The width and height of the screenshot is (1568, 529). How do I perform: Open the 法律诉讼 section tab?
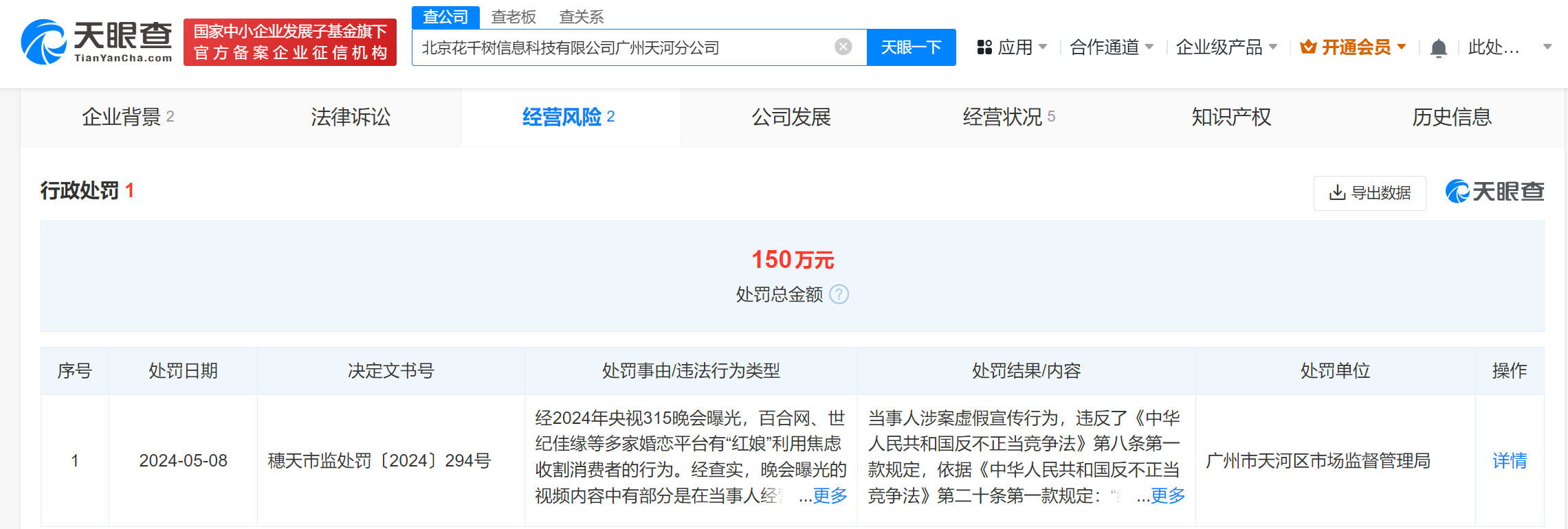(x=351, y=117)
